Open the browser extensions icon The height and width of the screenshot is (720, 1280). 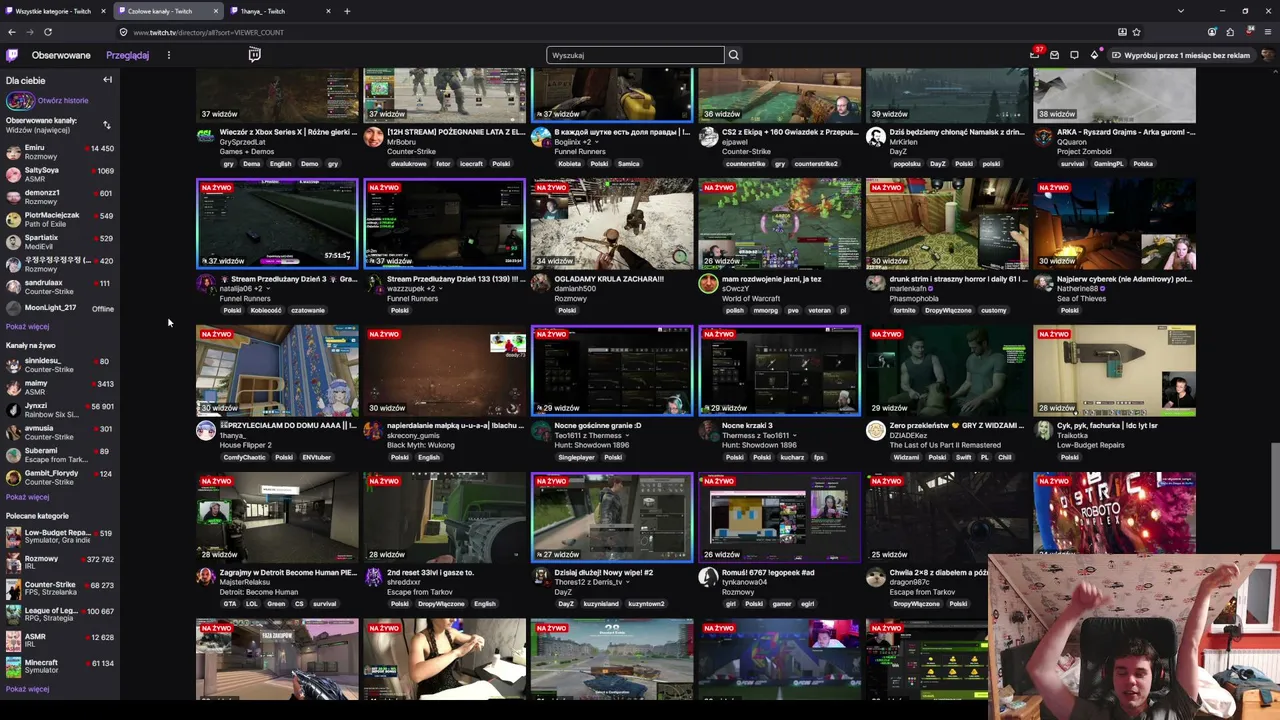coord(1230,32)
